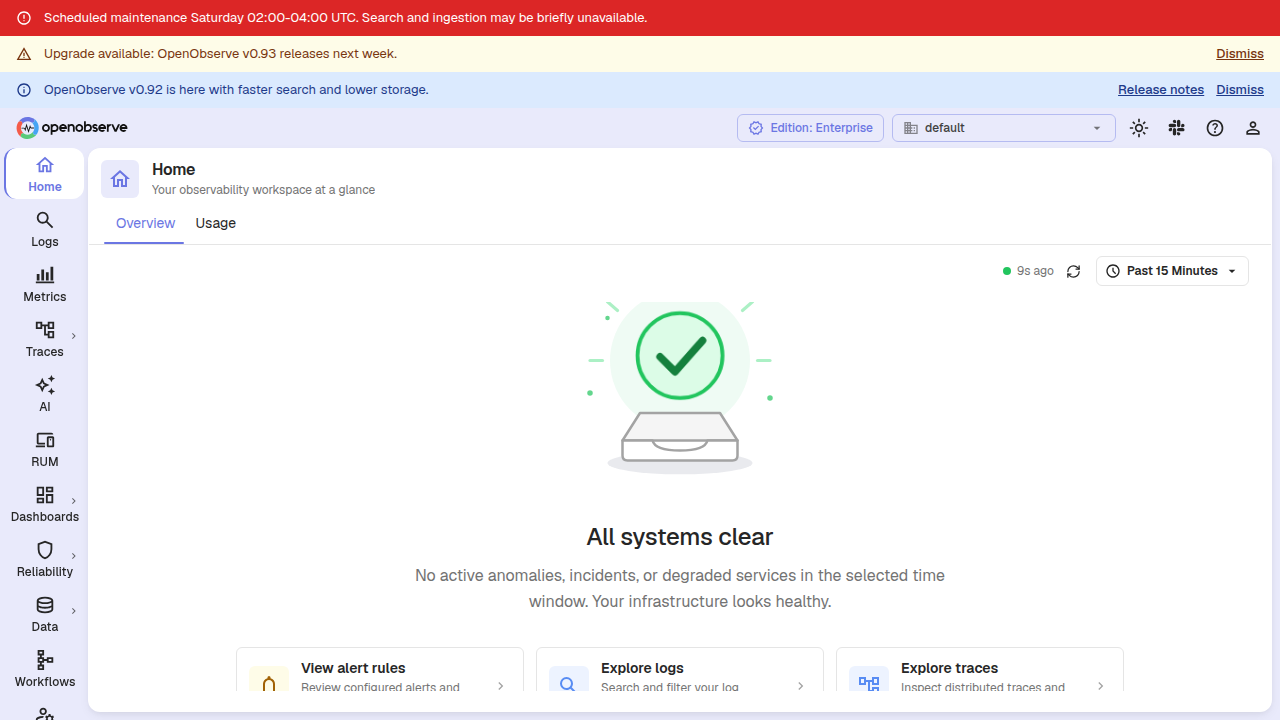Click the Slack community icon
Viewport: 1280px width, 720px height.
1177,128
